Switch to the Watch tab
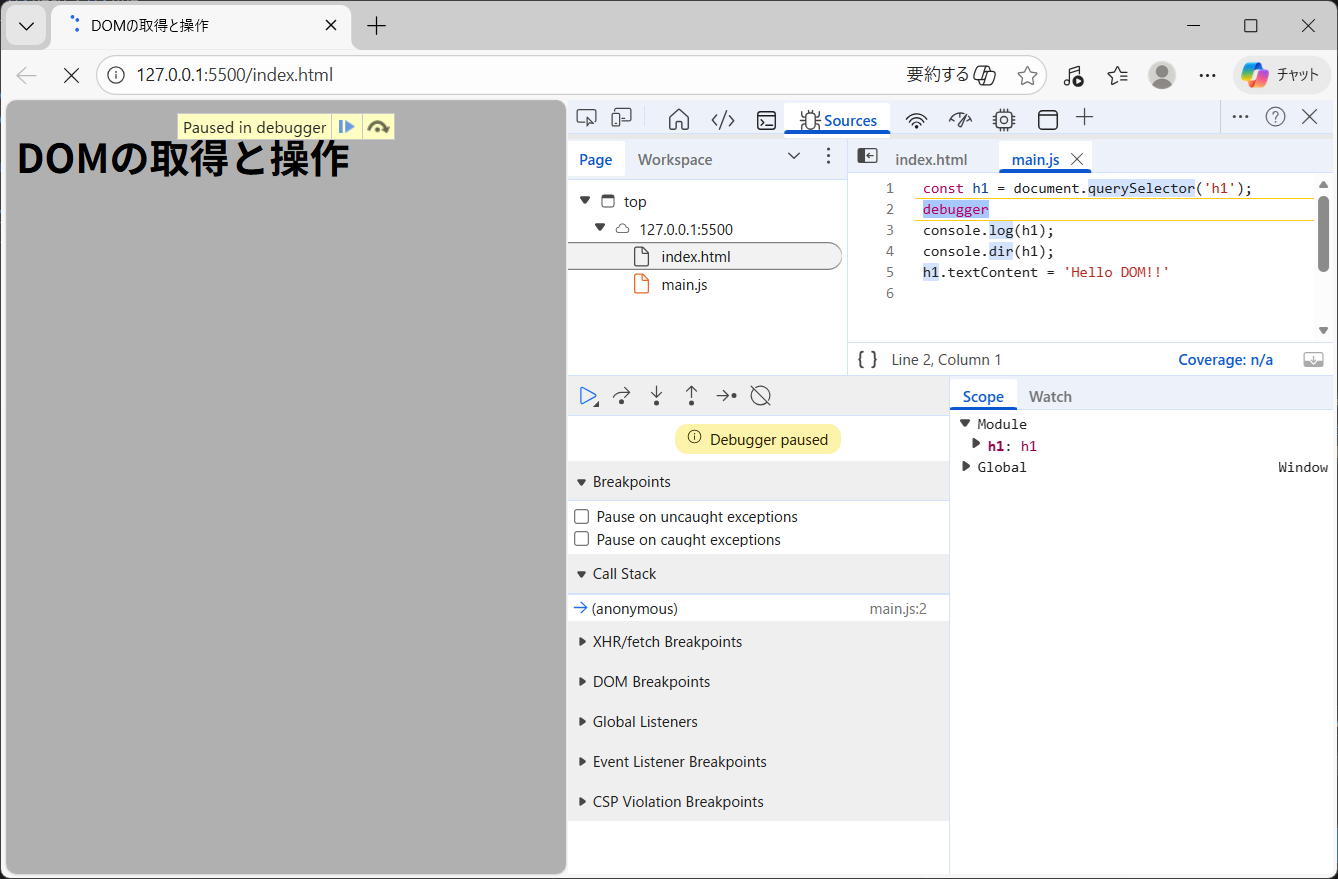The image size is (1338, 879). (x=1050, y=397)
